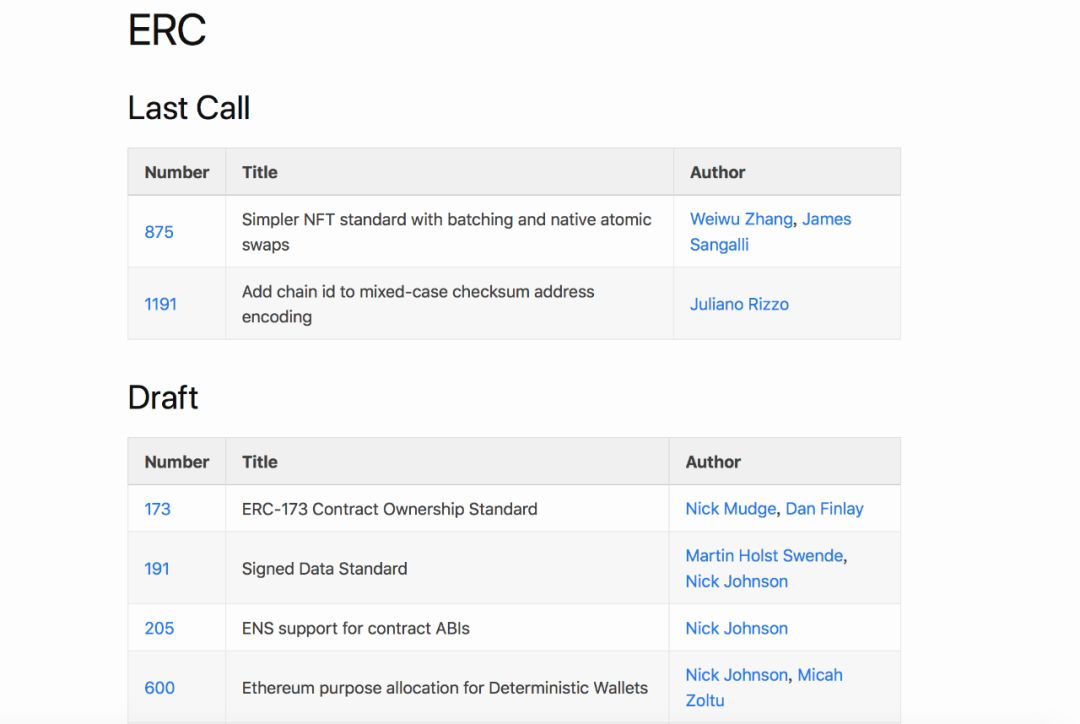1080x724 pixels.
Task: Click the Last Call section heading
Action: pyautogui.click(x=189, y=108)
